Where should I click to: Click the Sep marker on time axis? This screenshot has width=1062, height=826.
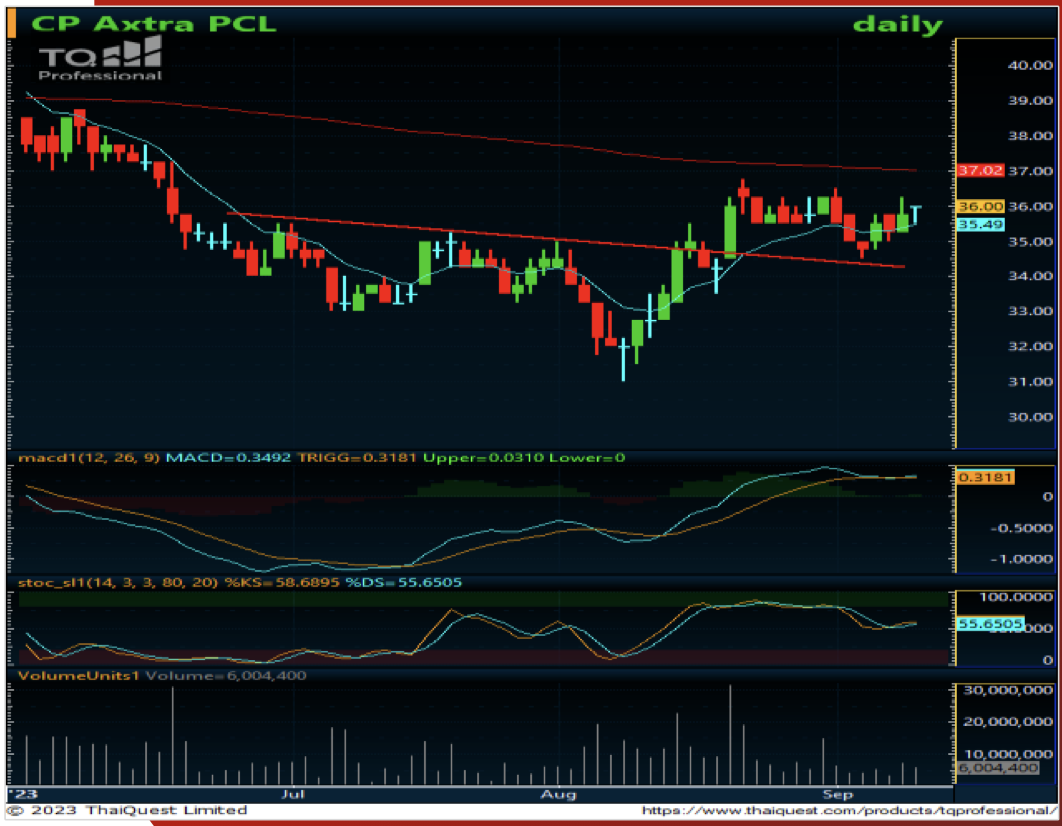tap(838, 794)
